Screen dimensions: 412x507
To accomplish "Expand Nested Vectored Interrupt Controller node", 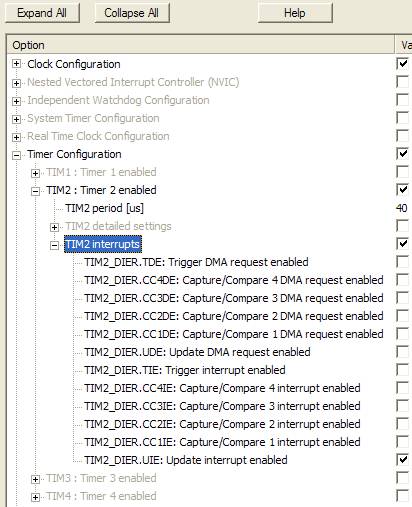I will [x=16, y=83].
